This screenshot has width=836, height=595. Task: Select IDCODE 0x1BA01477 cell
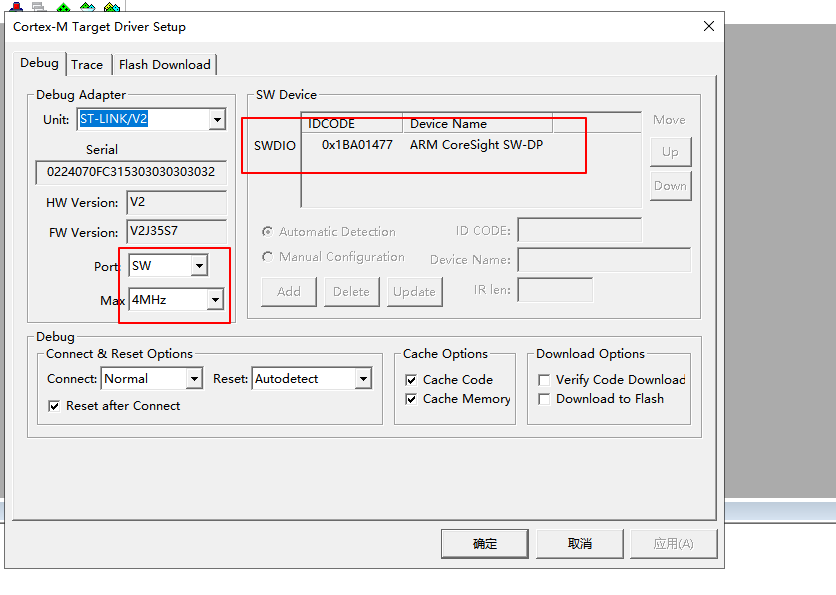[357, 145]
